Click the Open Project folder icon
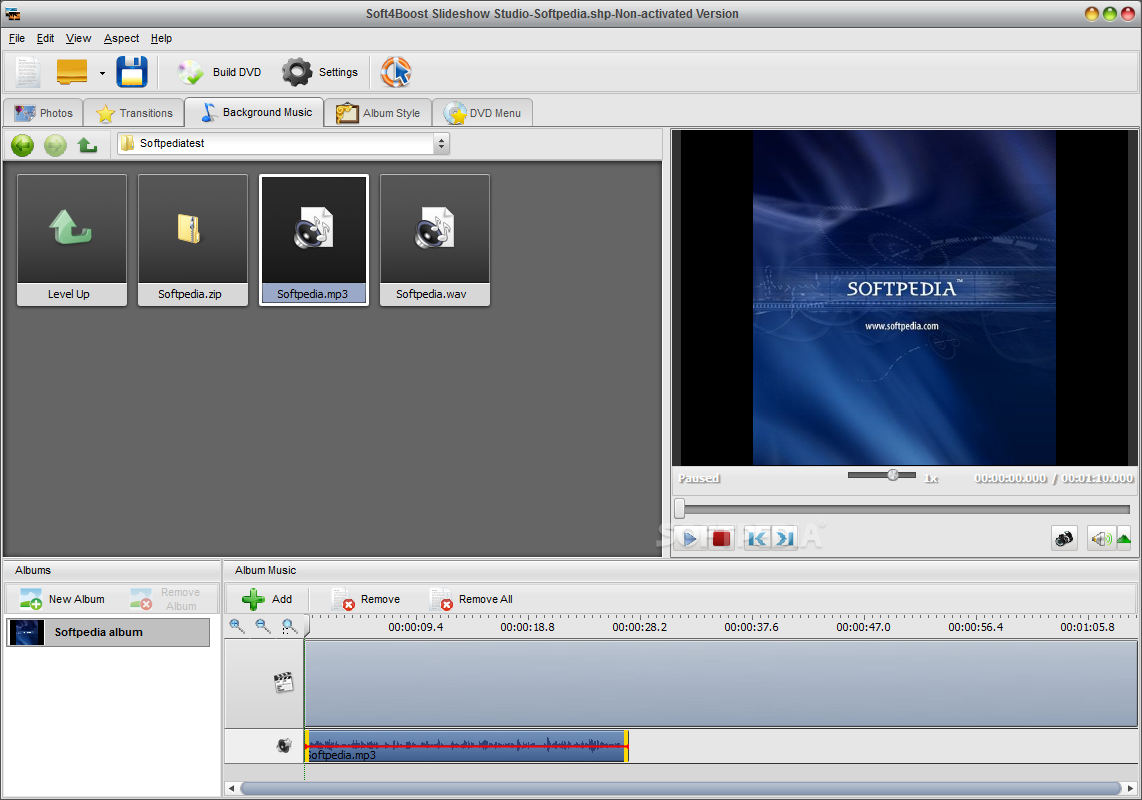1142x800 pixels. 72,71
